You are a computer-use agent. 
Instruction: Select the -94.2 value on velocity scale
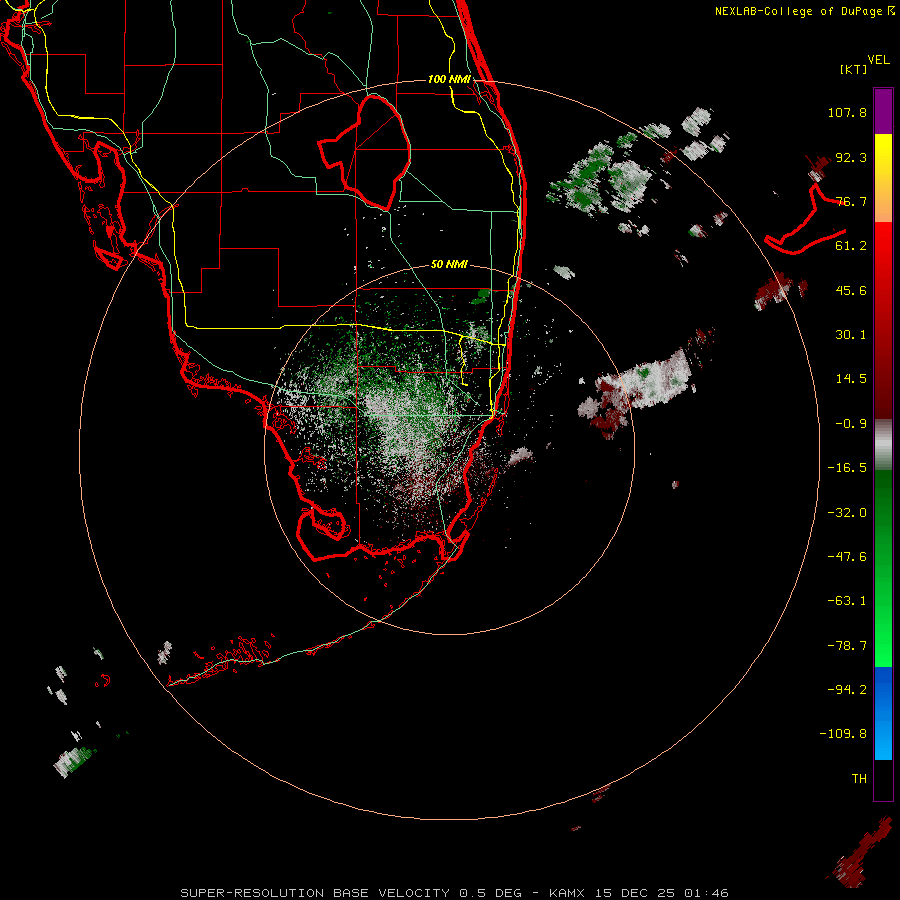[847, 690]
